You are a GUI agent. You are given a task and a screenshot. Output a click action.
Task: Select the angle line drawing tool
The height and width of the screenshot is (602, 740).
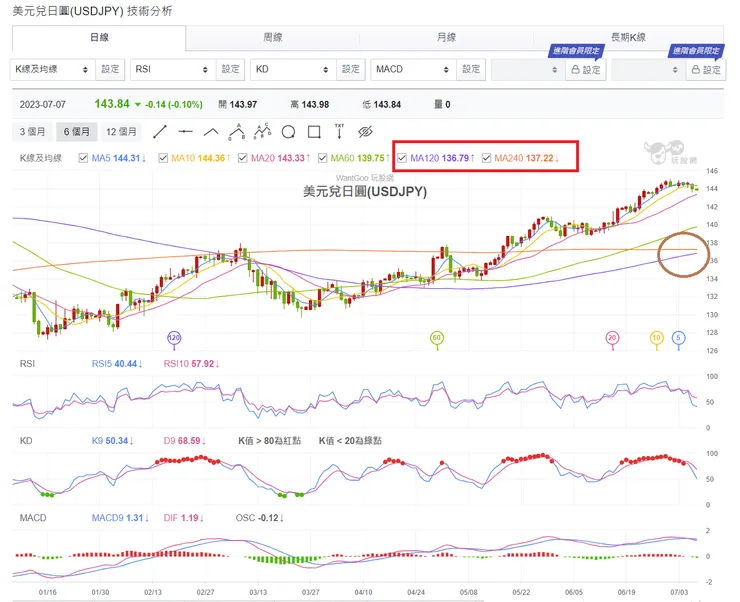click(x=211, y=132)
